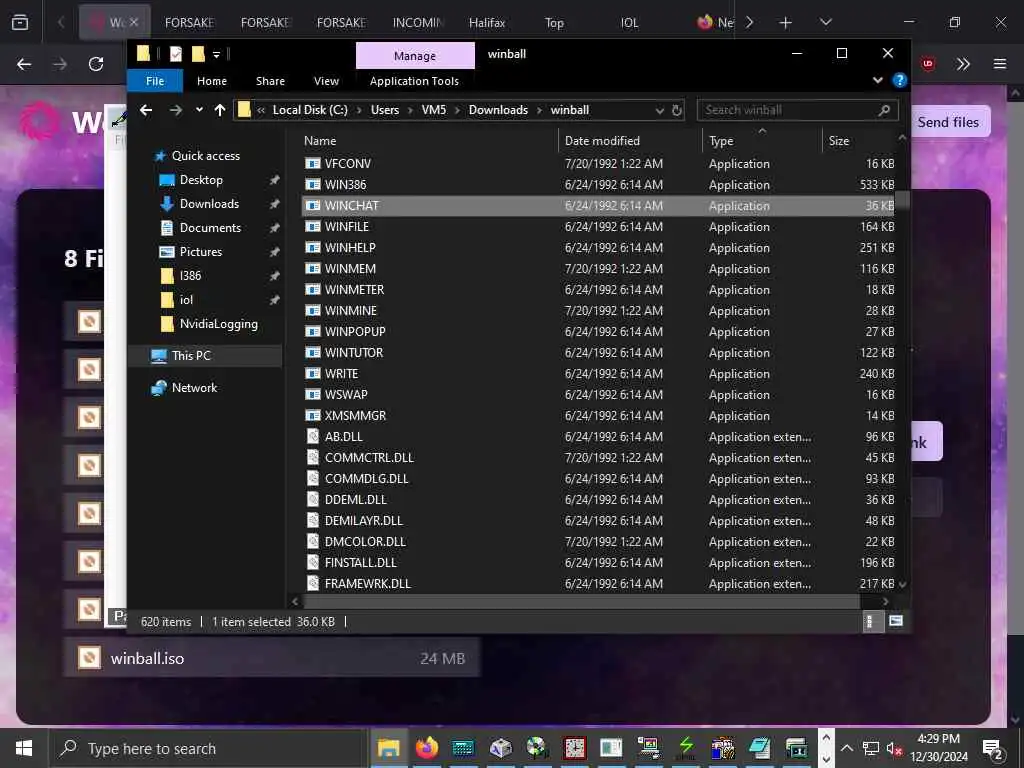
Task: Click the uBlock extension icon in browser
Action: 927,64
